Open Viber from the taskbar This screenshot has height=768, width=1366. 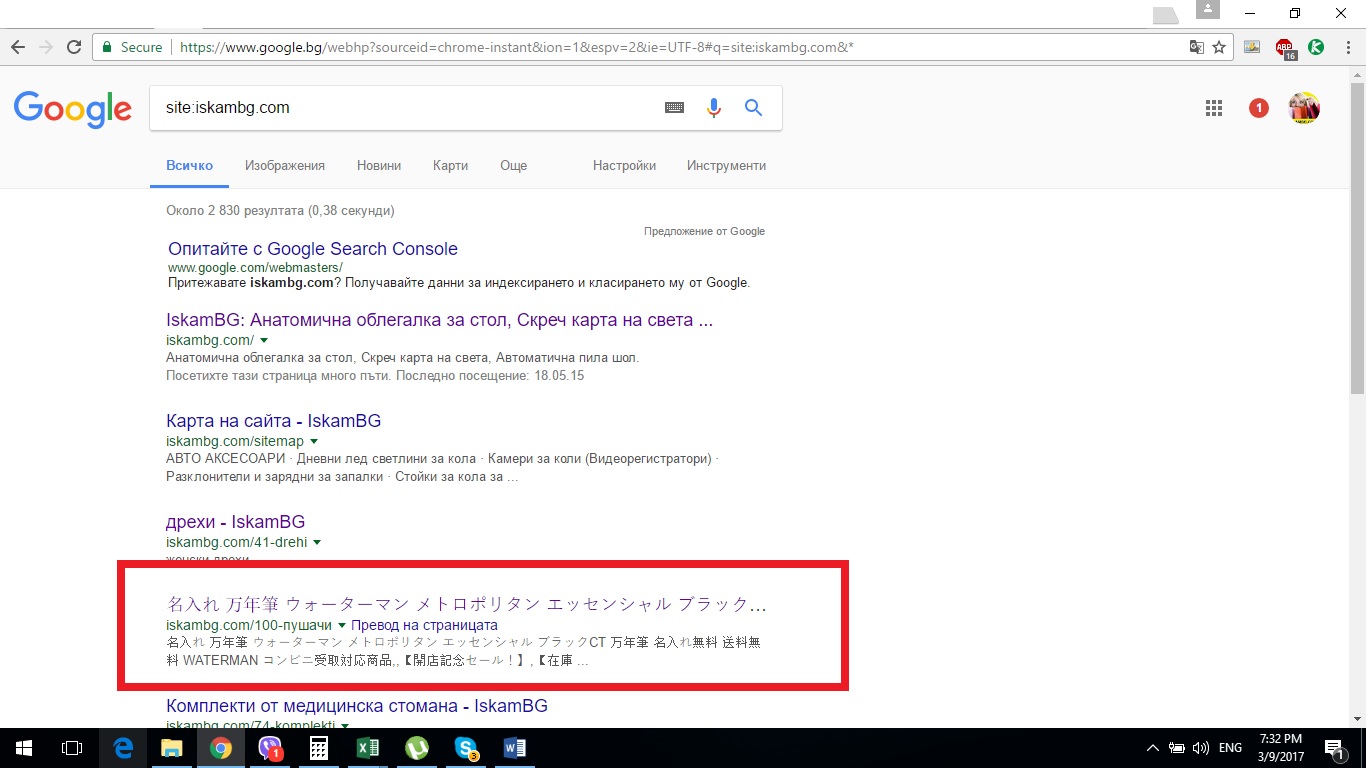click(x=270, y=748)
